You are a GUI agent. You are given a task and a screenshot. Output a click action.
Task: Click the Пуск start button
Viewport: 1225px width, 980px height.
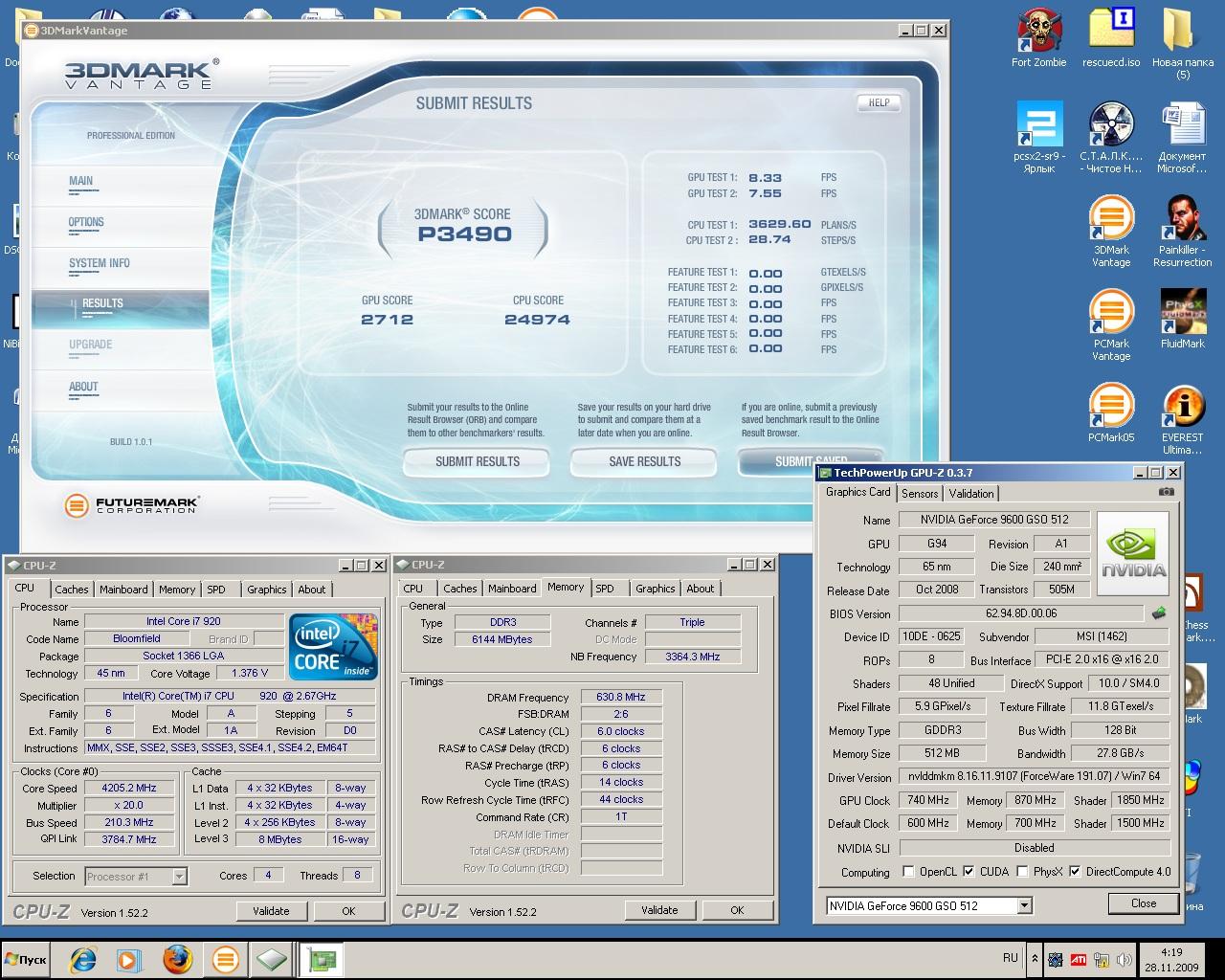(27, 960)
